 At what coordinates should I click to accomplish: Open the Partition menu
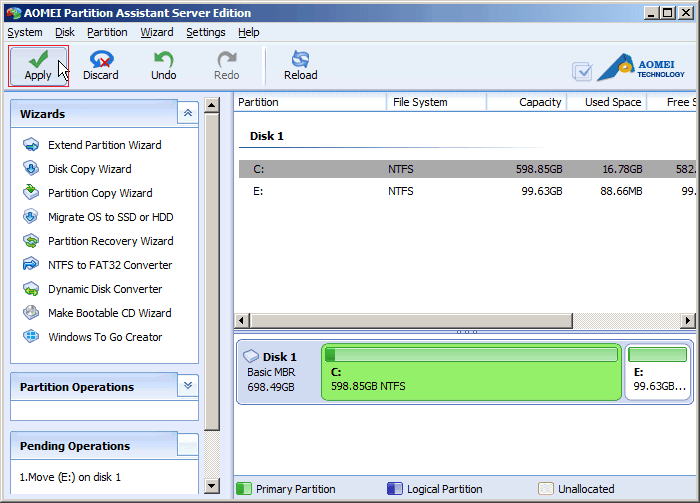pos(107,33)
